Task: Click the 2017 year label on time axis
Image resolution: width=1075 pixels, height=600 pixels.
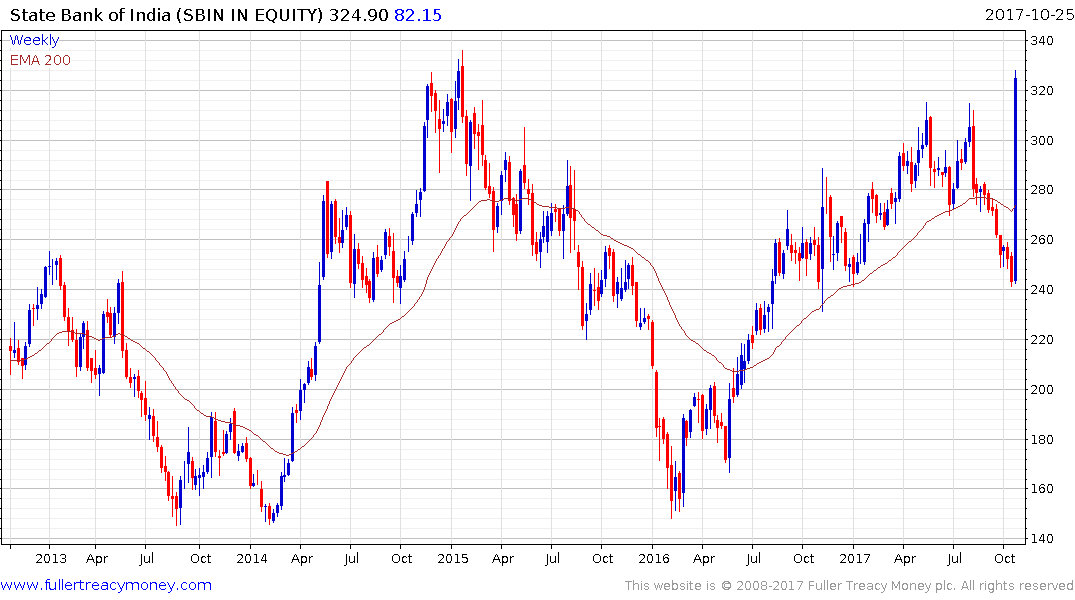Action: pos(854,558)
